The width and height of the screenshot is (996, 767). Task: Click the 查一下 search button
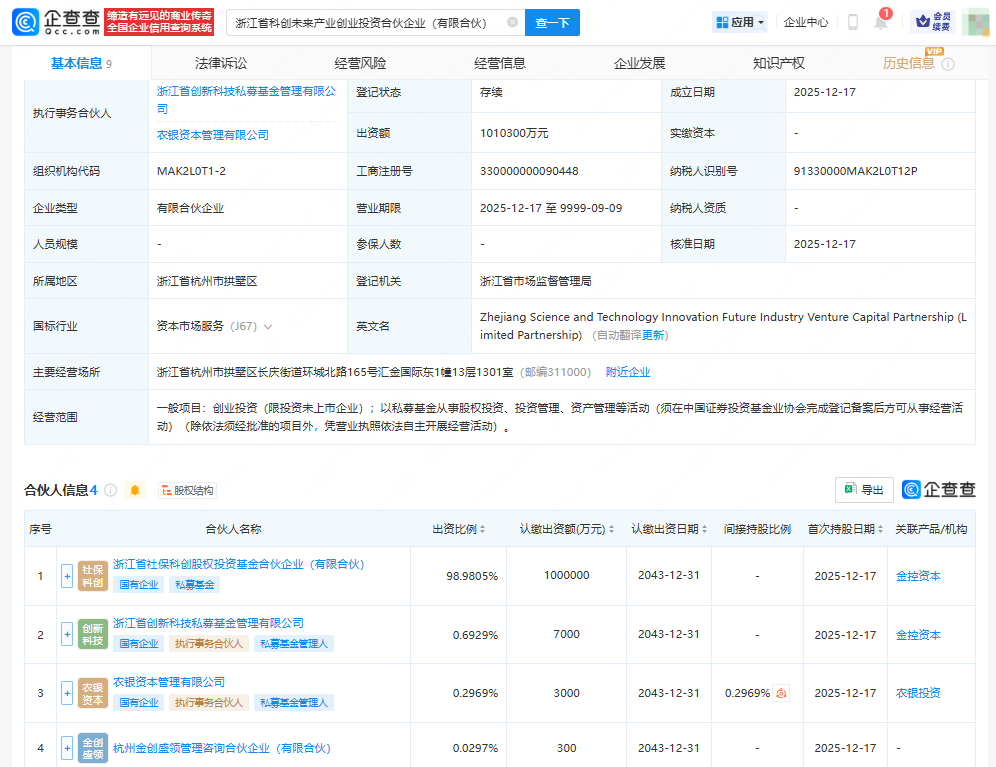(x=552, y=22)
